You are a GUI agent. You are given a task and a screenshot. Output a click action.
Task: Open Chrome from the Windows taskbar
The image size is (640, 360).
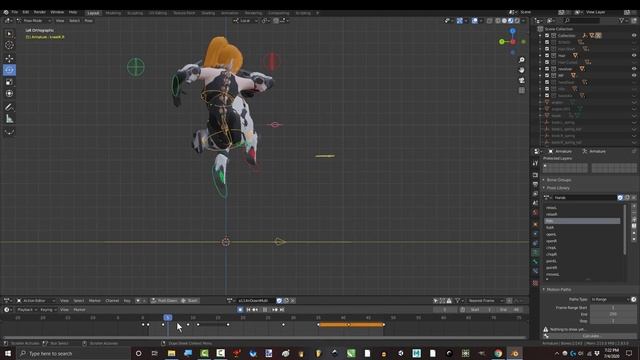[498, 353]
